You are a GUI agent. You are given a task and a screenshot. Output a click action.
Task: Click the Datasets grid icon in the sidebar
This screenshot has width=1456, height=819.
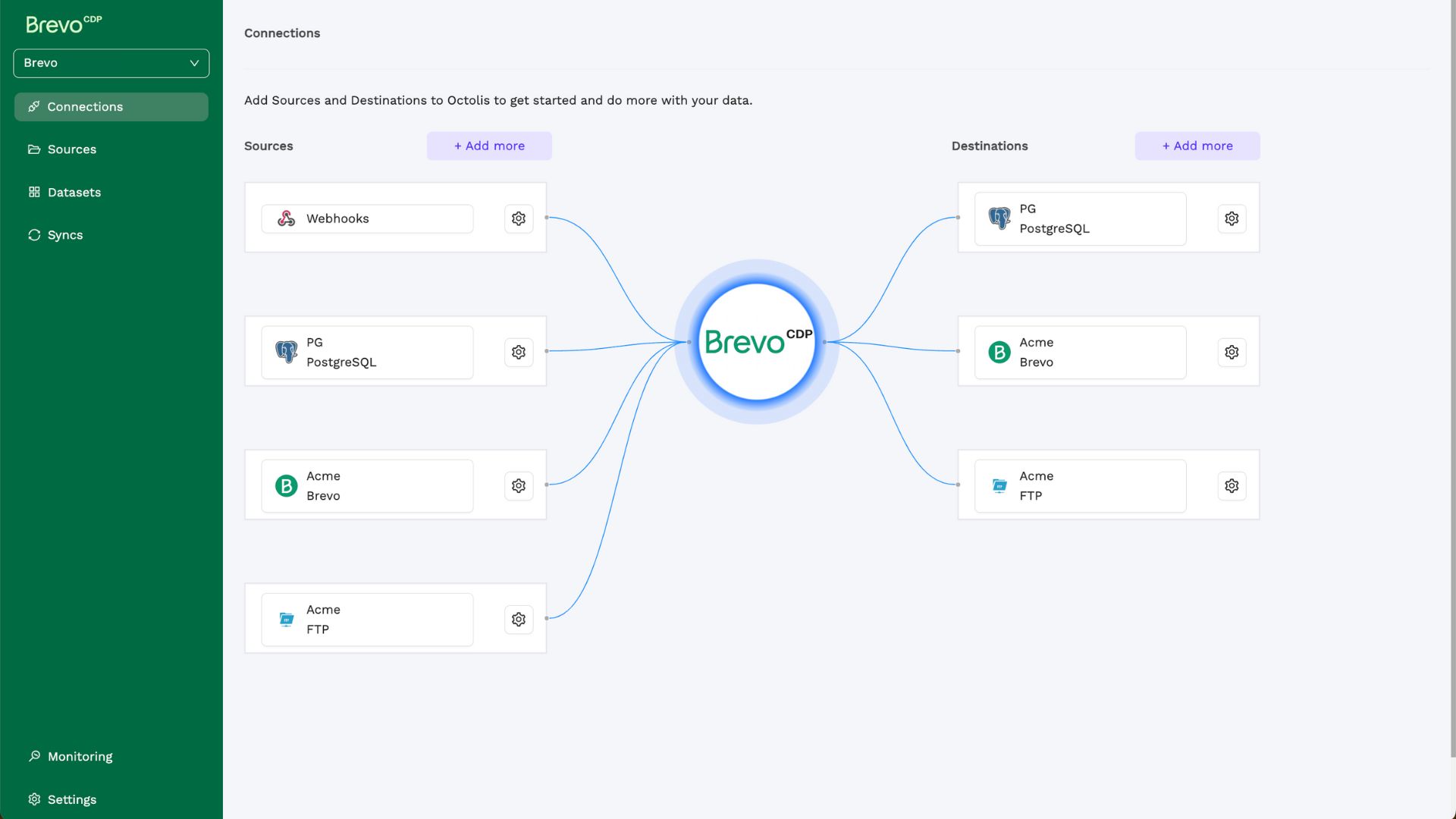[x=34, y=192]
